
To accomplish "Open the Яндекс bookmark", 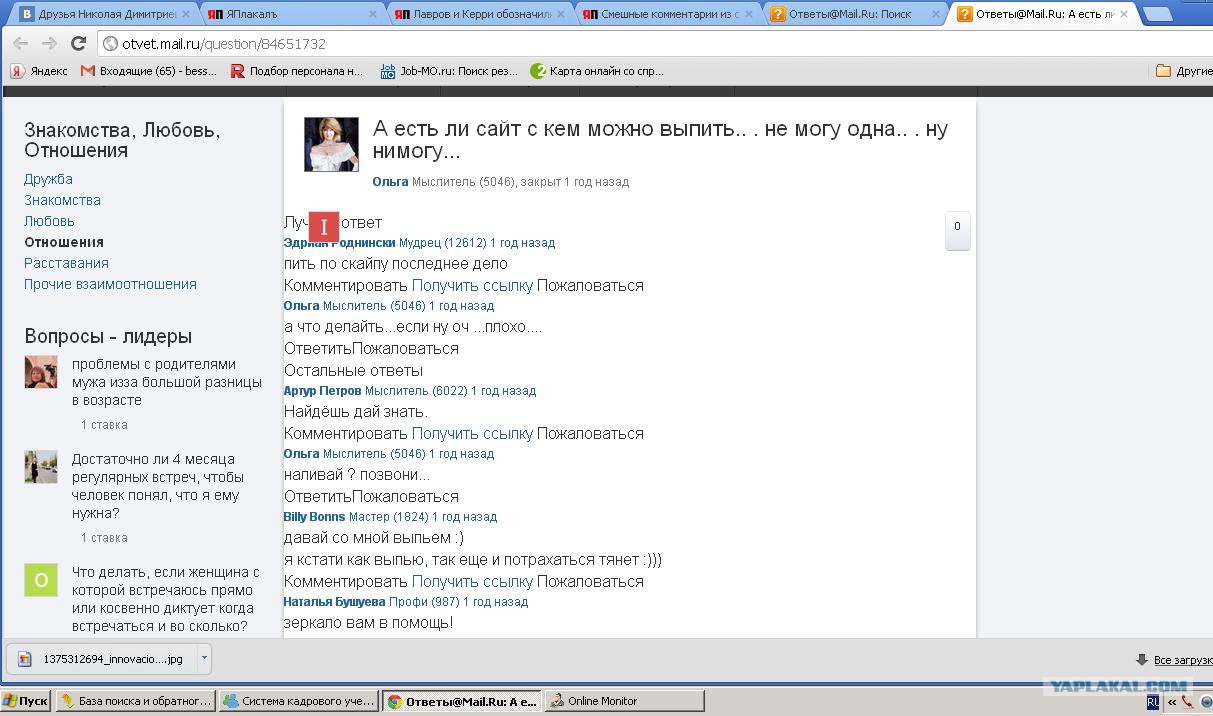I will click(39, 71).
